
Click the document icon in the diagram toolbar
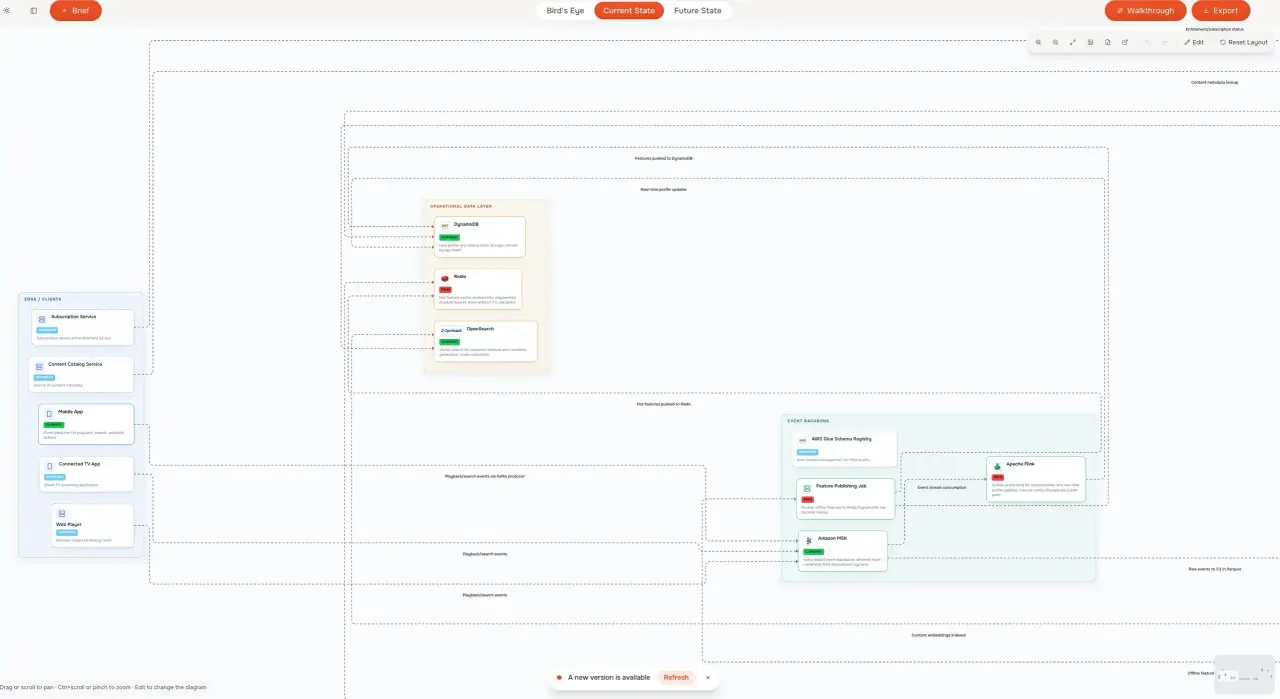pyautogui.click(x=1107, y=42)
